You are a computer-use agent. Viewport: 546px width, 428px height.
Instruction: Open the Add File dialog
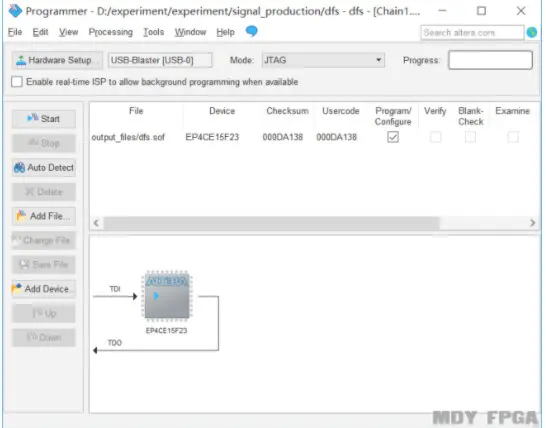(x=44, y=216)
